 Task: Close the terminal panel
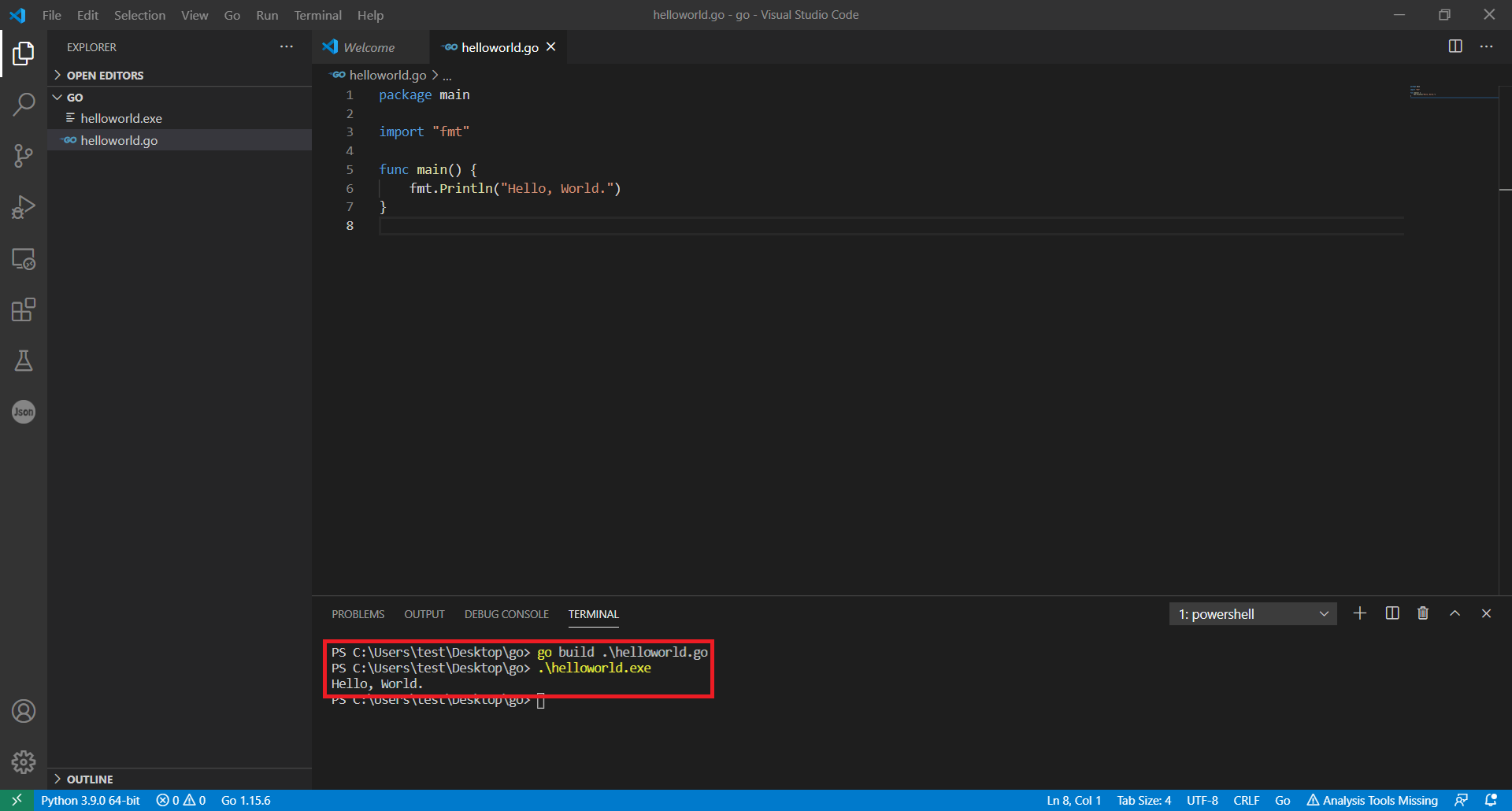click(x=1486, y=613)
